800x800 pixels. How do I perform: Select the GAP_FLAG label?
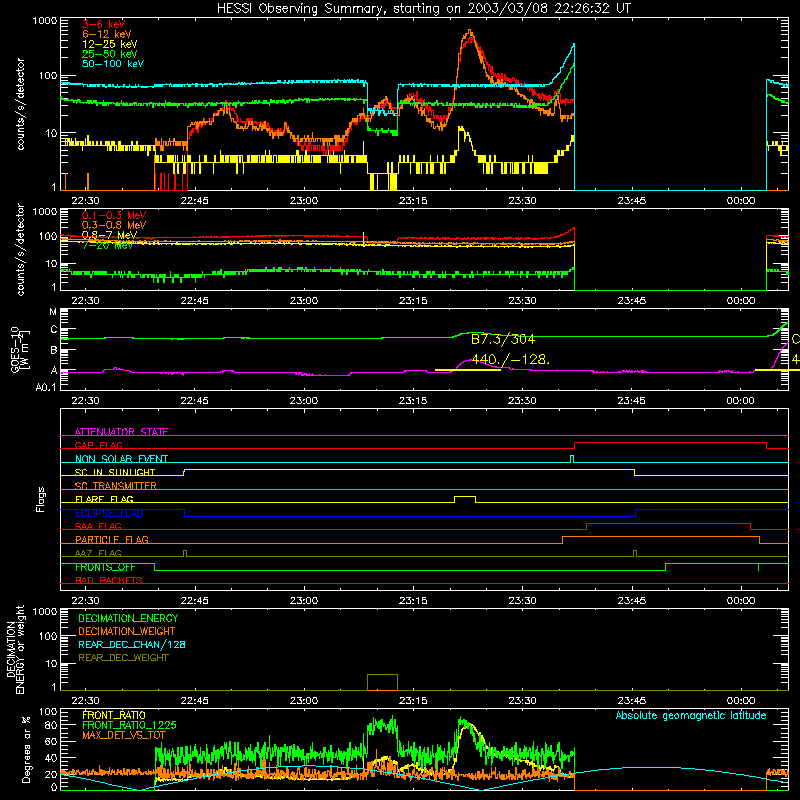(x=98, y=445)
